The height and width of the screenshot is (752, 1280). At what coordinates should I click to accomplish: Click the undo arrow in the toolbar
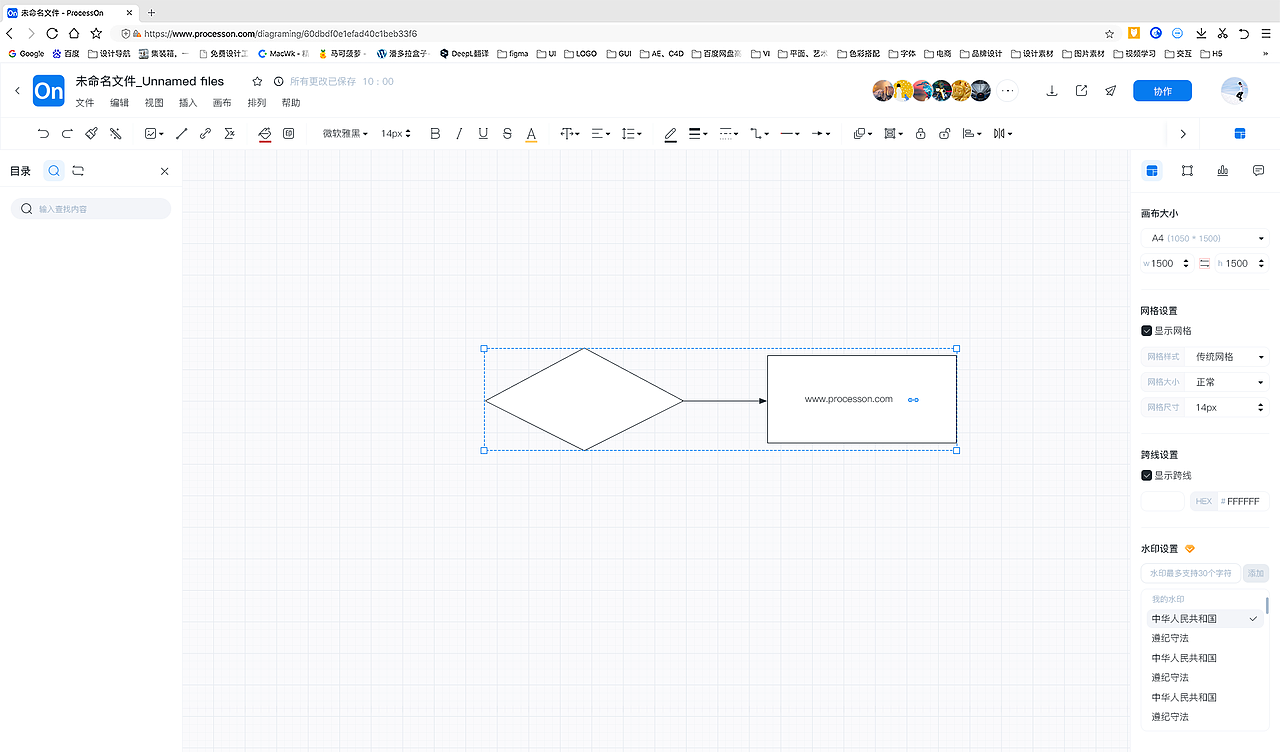(43, 133)
